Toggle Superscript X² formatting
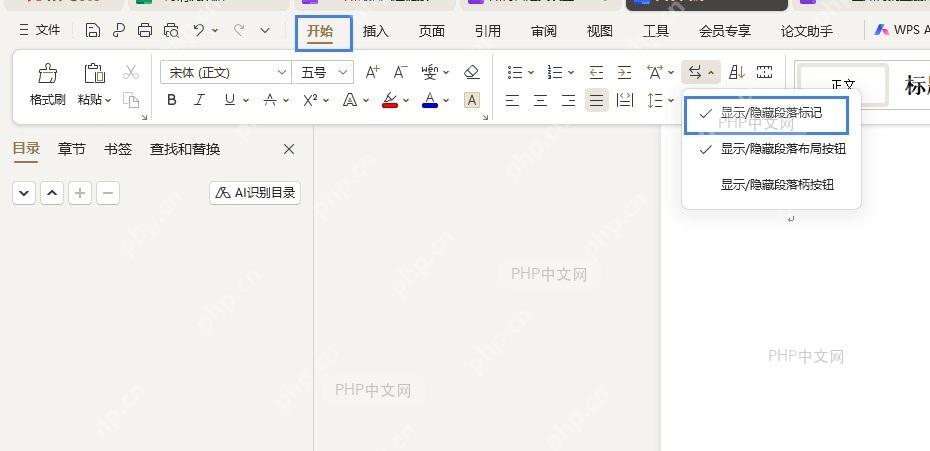 point(310,100)
